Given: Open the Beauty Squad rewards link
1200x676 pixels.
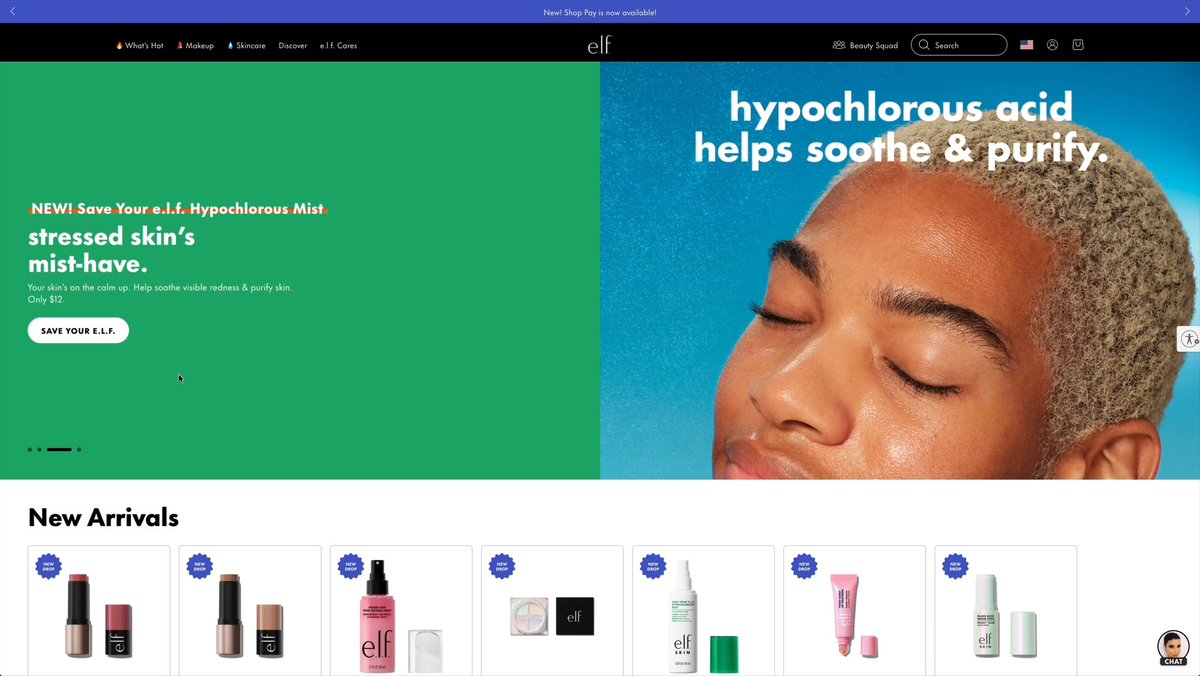Looking at the screenshot, I should [x=865, y=45].
